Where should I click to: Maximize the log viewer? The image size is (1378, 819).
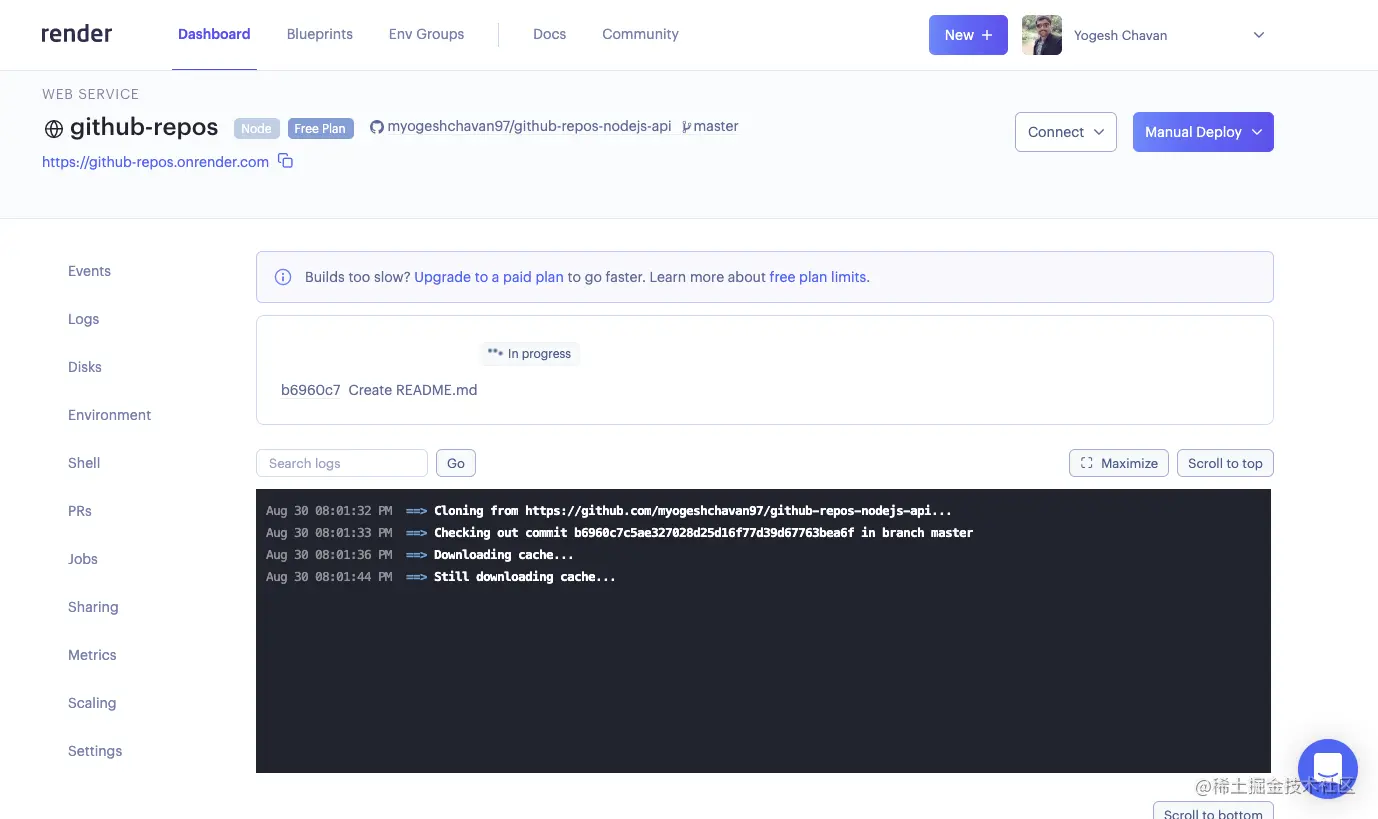(1117, 463)
